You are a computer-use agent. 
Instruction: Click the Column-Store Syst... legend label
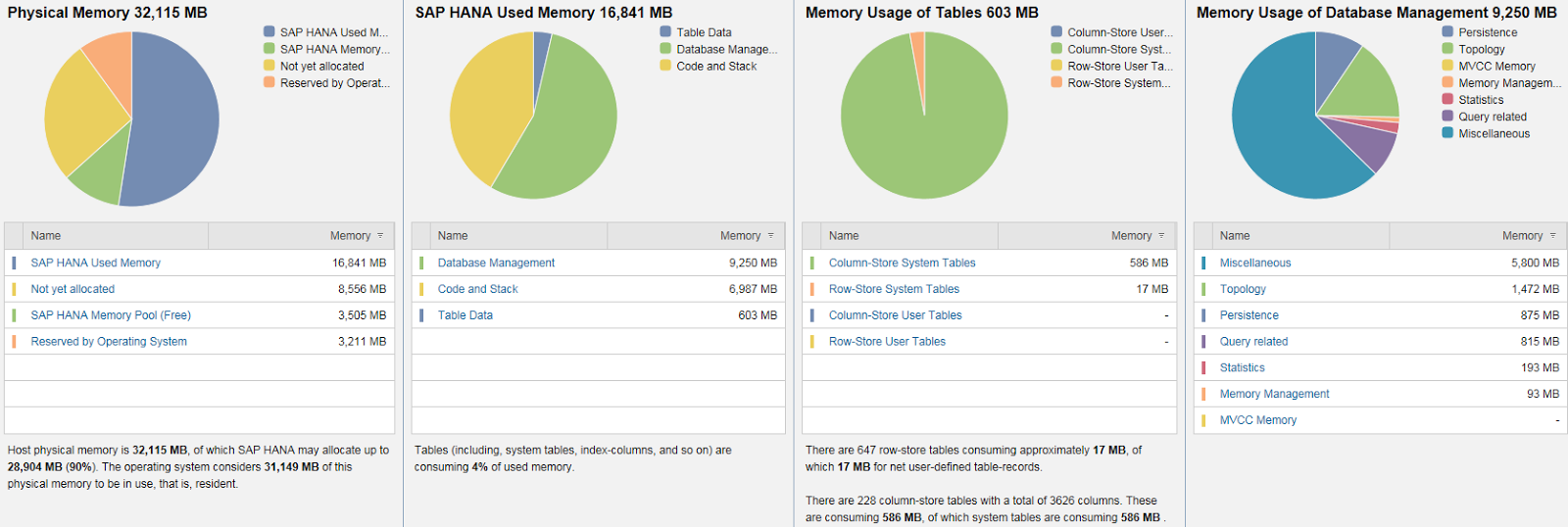[1119, 49]
